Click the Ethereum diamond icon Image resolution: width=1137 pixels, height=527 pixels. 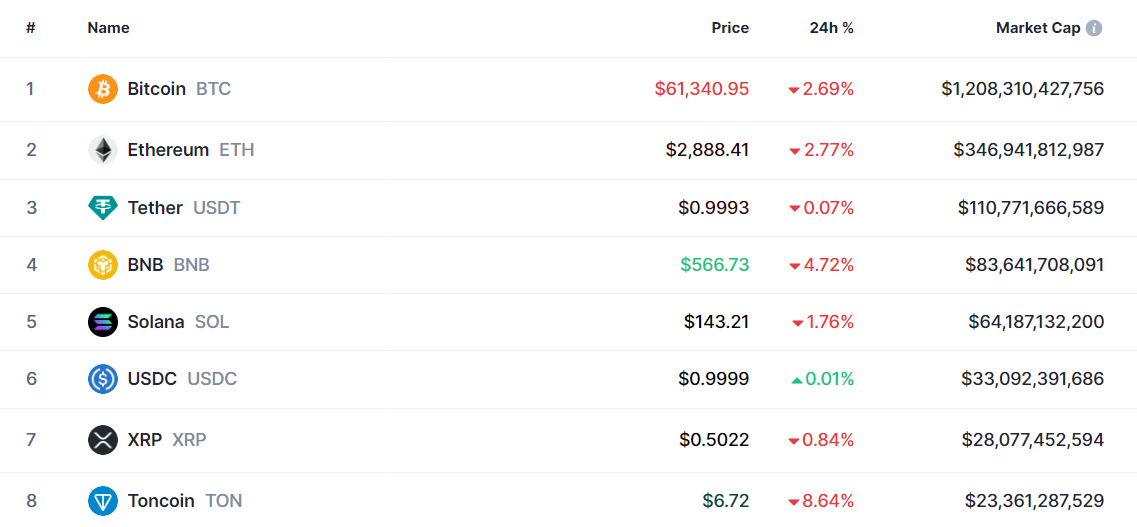[102, 150]
